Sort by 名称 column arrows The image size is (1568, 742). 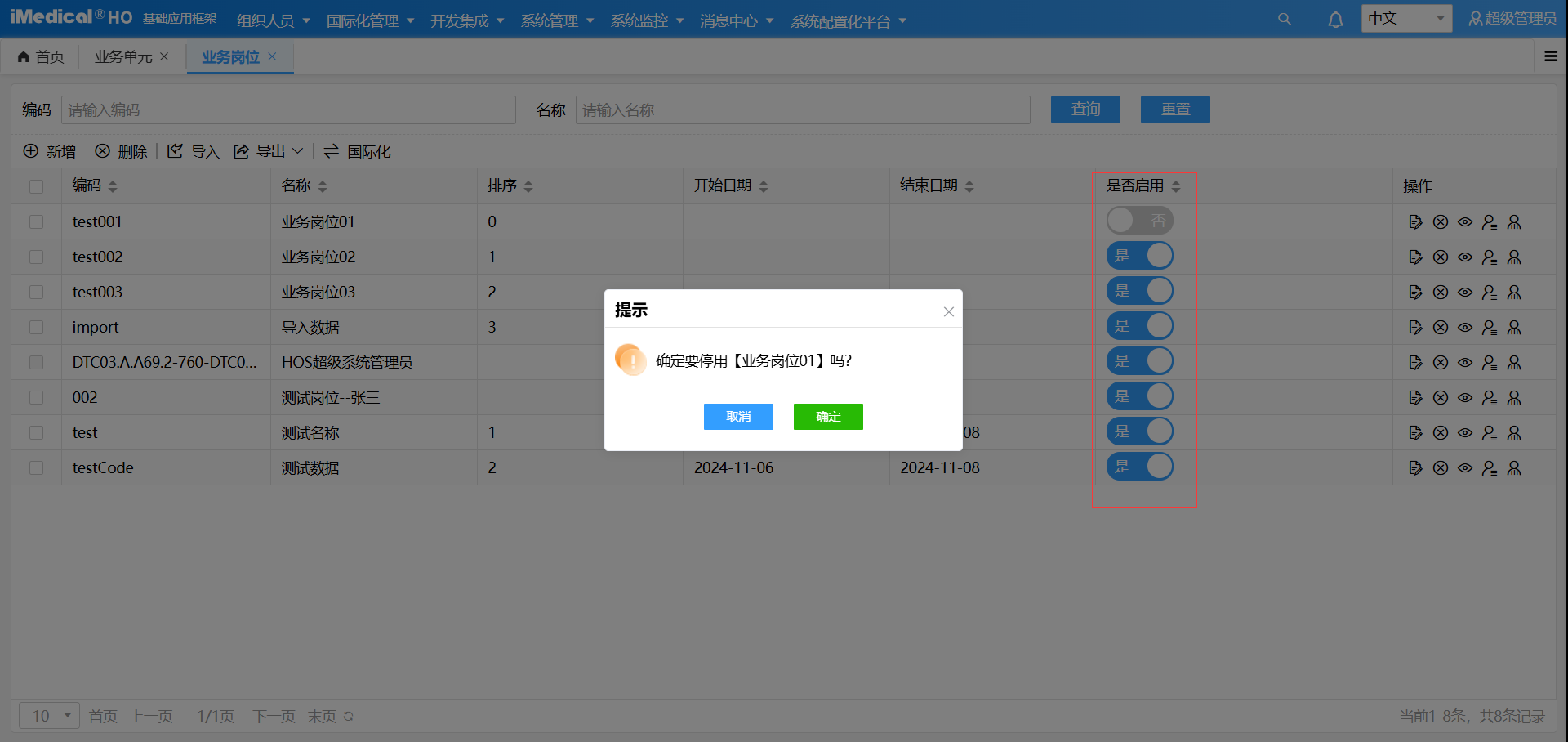coord(323,186)
